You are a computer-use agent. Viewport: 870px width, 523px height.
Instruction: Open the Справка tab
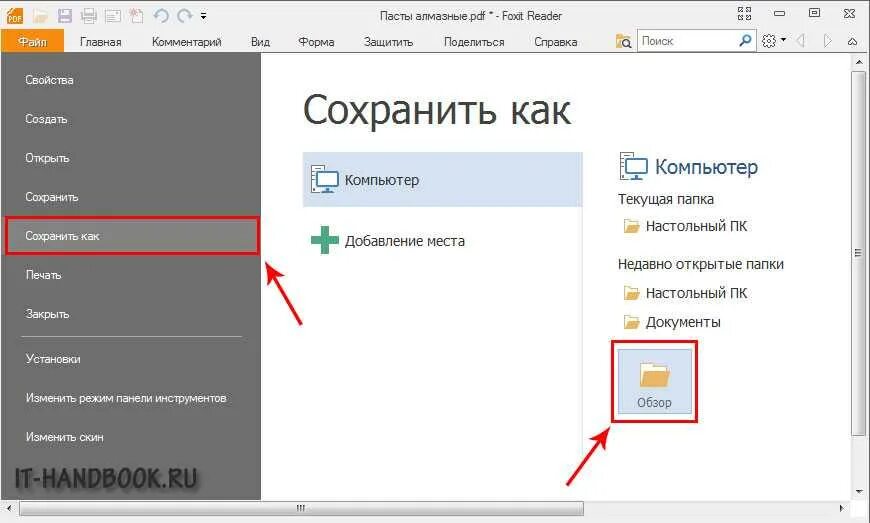click(555, 42)
